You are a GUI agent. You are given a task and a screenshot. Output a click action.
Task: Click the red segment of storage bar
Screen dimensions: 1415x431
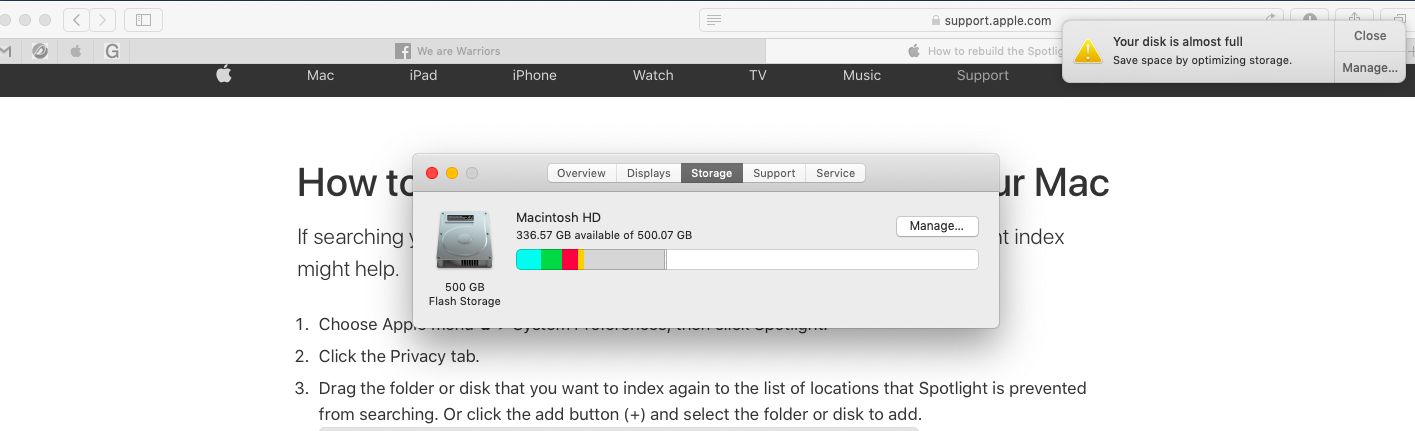pos(570,260)
